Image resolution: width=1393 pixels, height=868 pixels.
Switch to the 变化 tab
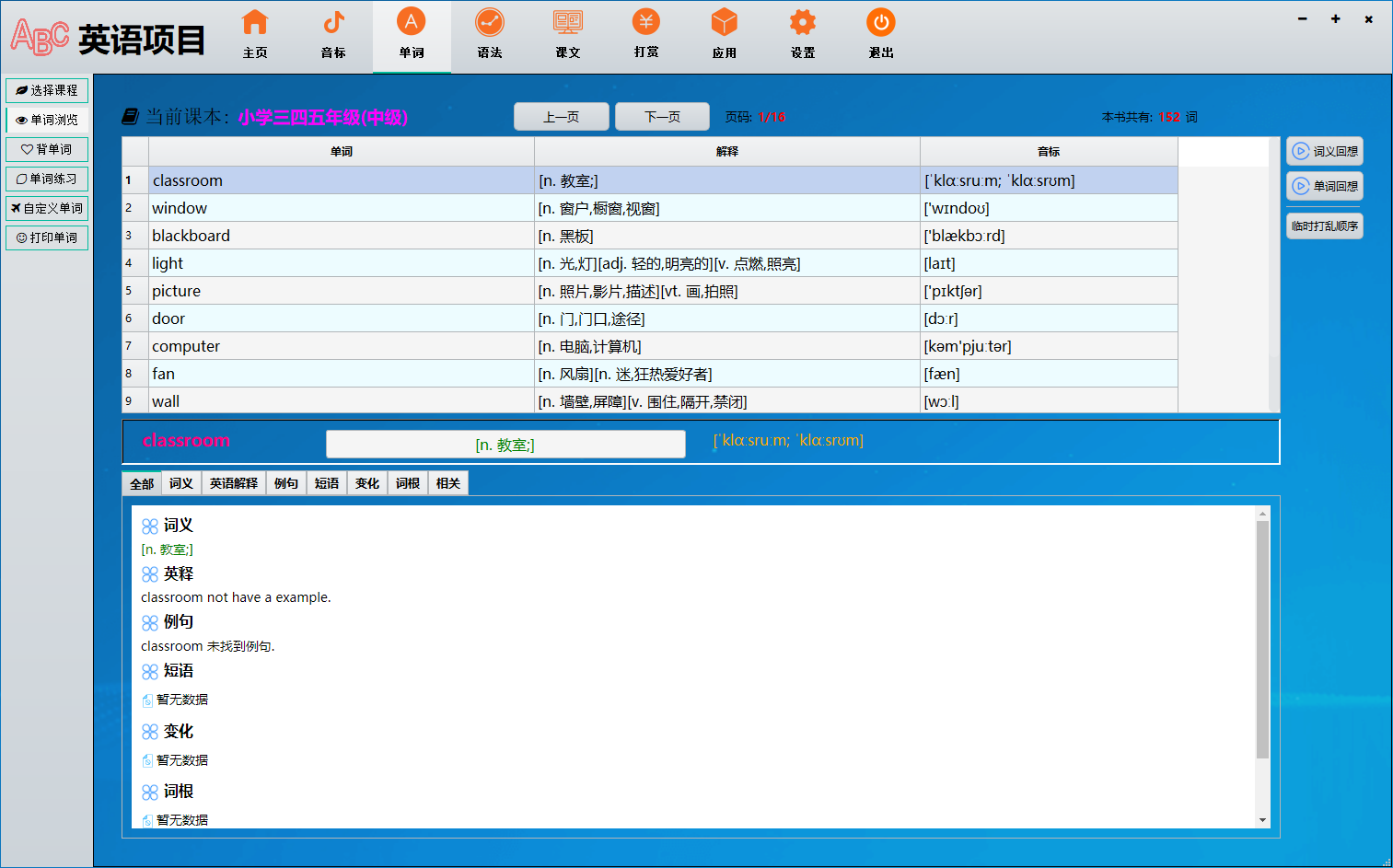point(367,483)
